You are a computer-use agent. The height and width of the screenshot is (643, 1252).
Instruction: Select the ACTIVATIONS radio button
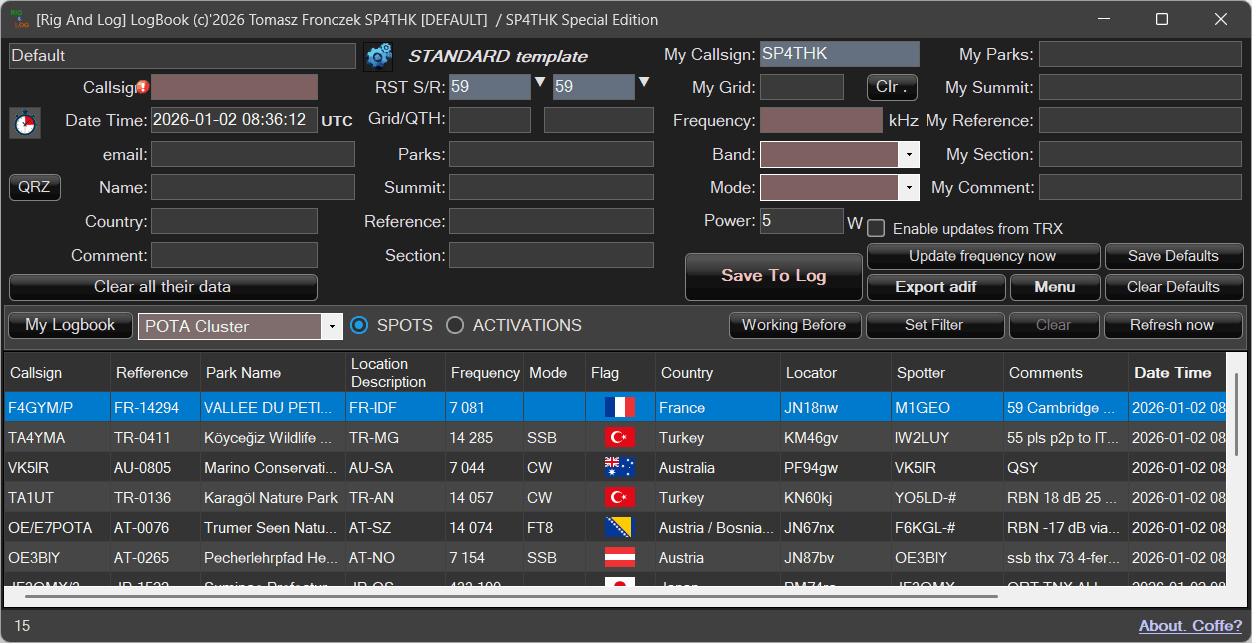click(x=455, y=326)
